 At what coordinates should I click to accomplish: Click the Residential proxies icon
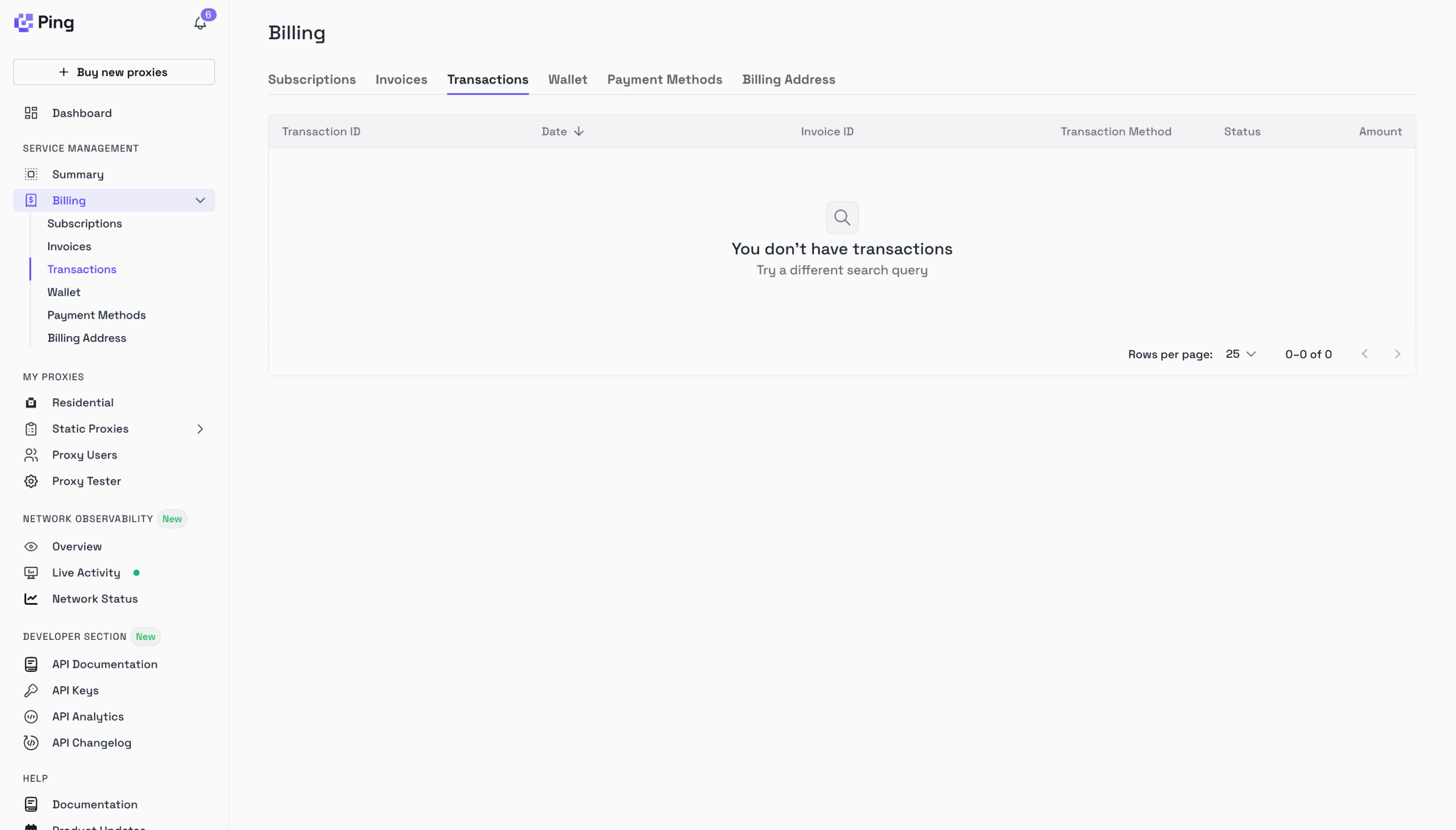31,402
